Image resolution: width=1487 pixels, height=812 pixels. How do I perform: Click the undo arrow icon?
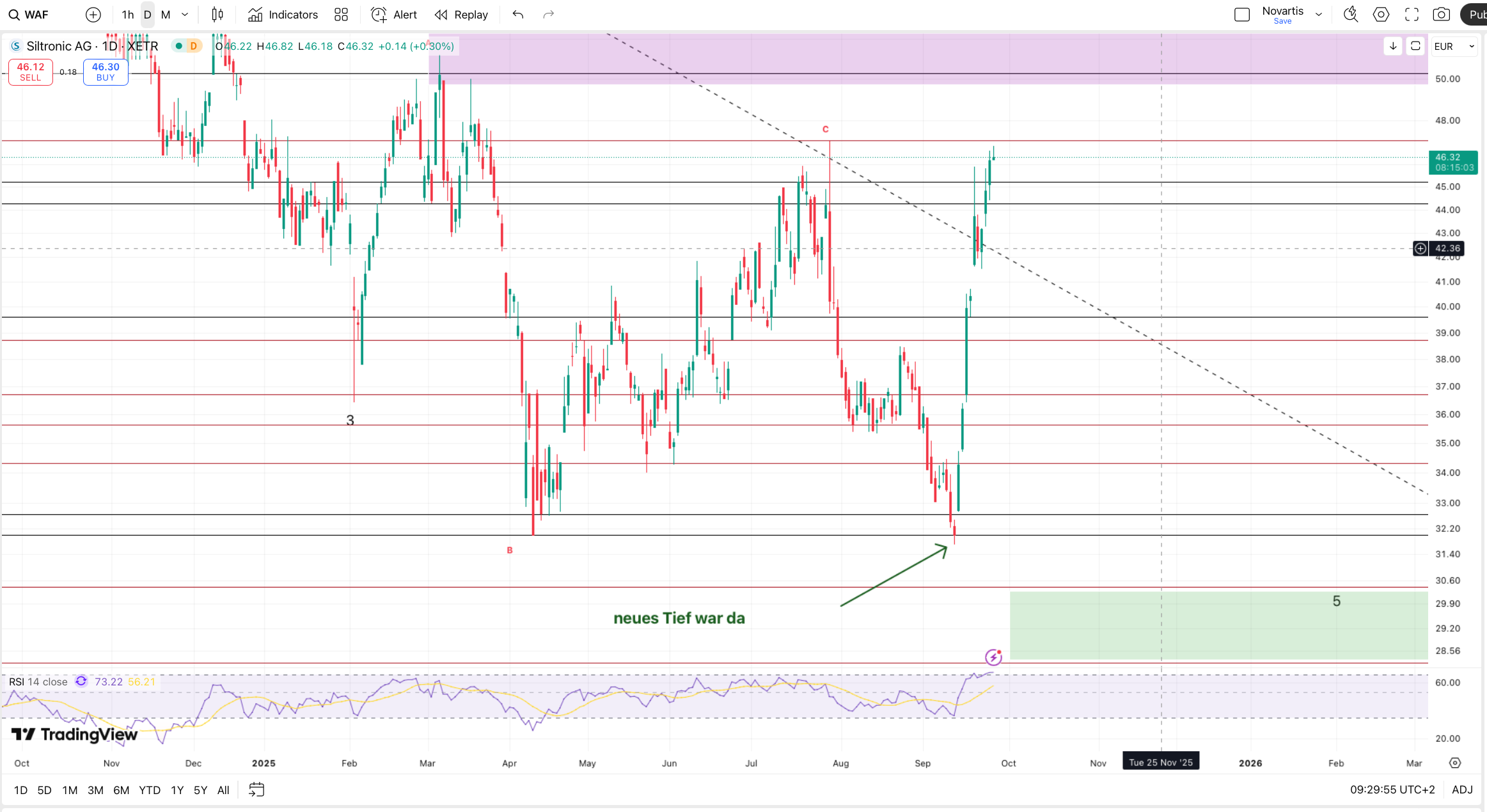[x=518, y=15]
